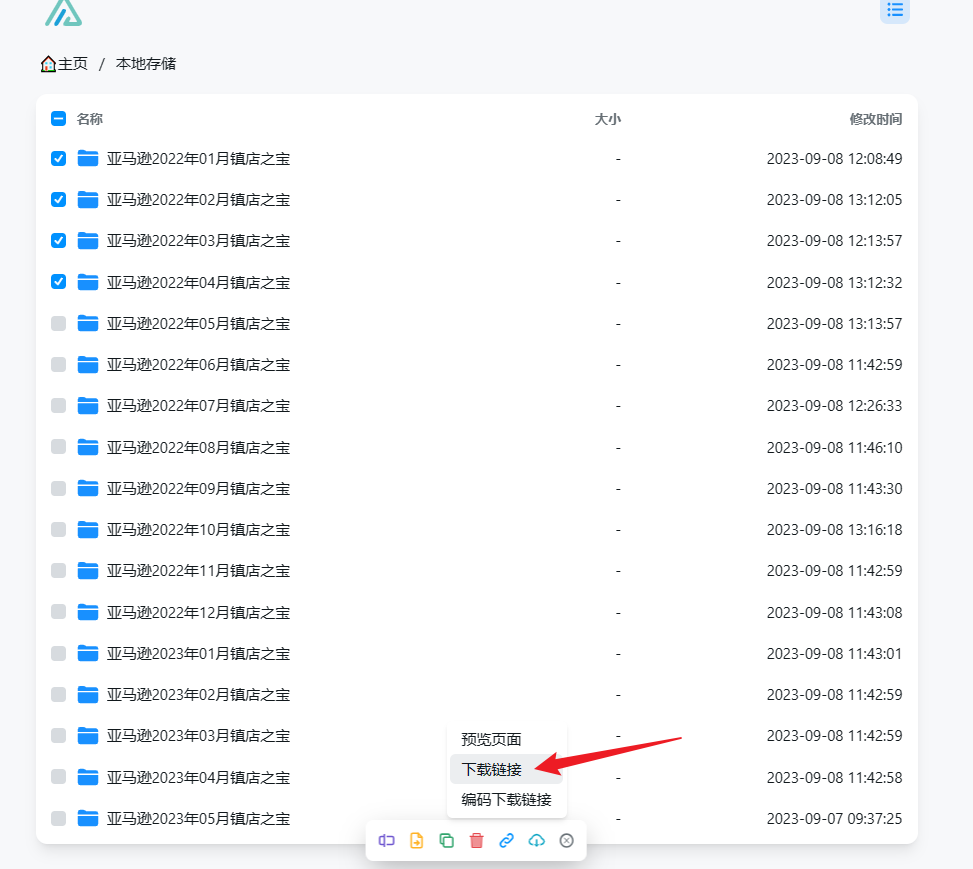The width and height of the screenshot is (973, 869).
Task: Sort by the 修改时间 column header
Action: click(875, 119)
